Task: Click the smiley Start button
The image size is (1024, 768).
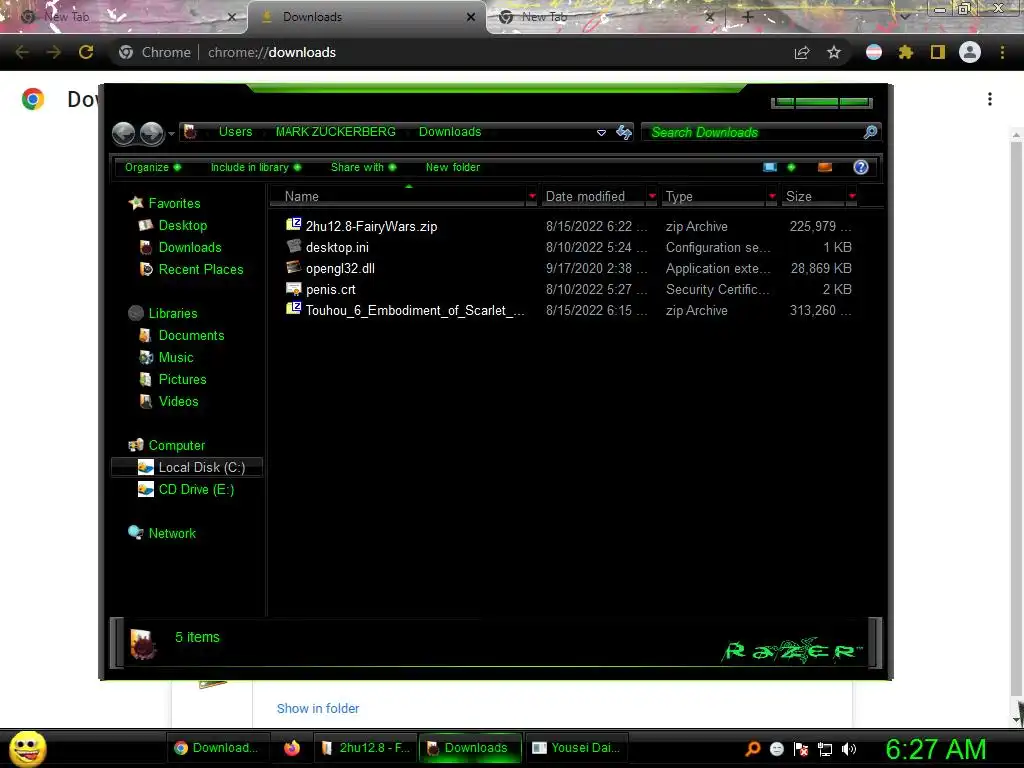Action: [x=27, y=748]
